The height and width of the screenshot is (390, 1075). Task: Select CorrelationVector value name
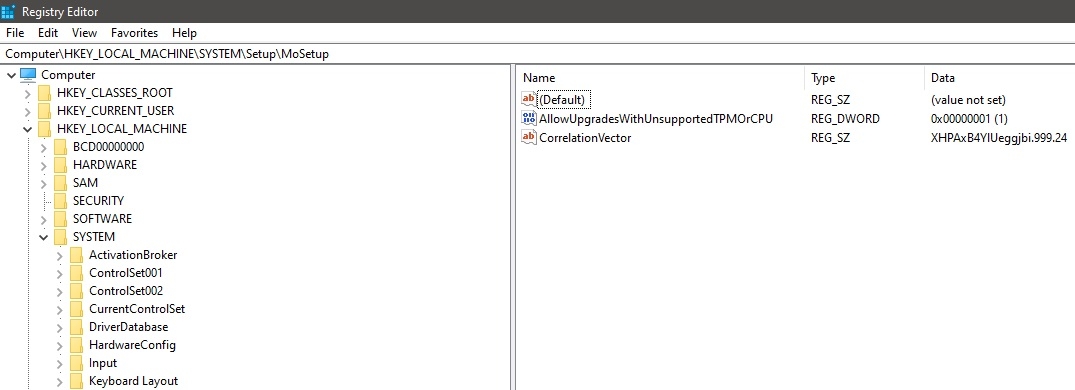pyautogui.click(x=585, y=138)
